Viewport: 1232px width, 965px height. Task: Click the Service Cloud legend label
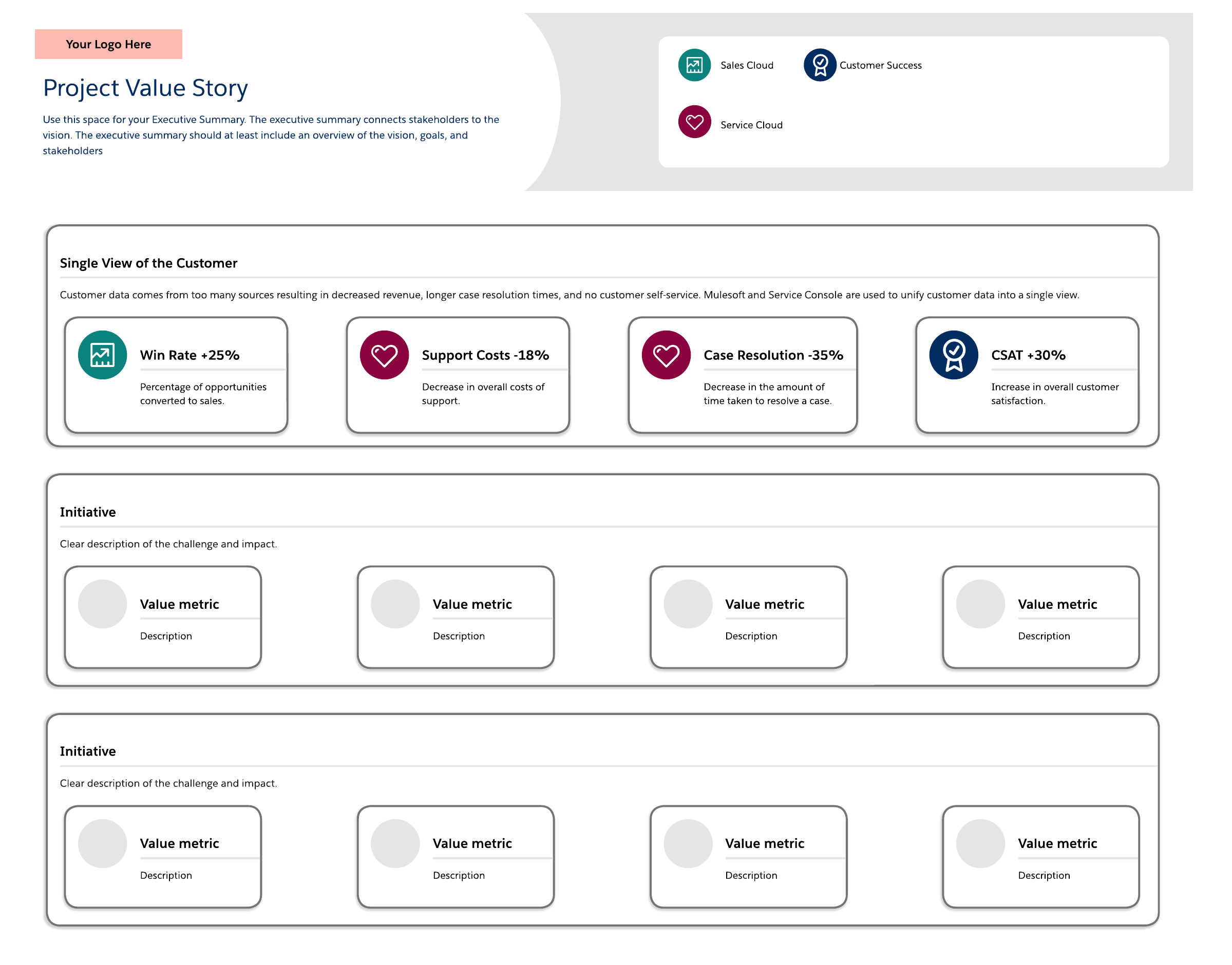pyautogui.click(x=751, y=125)
